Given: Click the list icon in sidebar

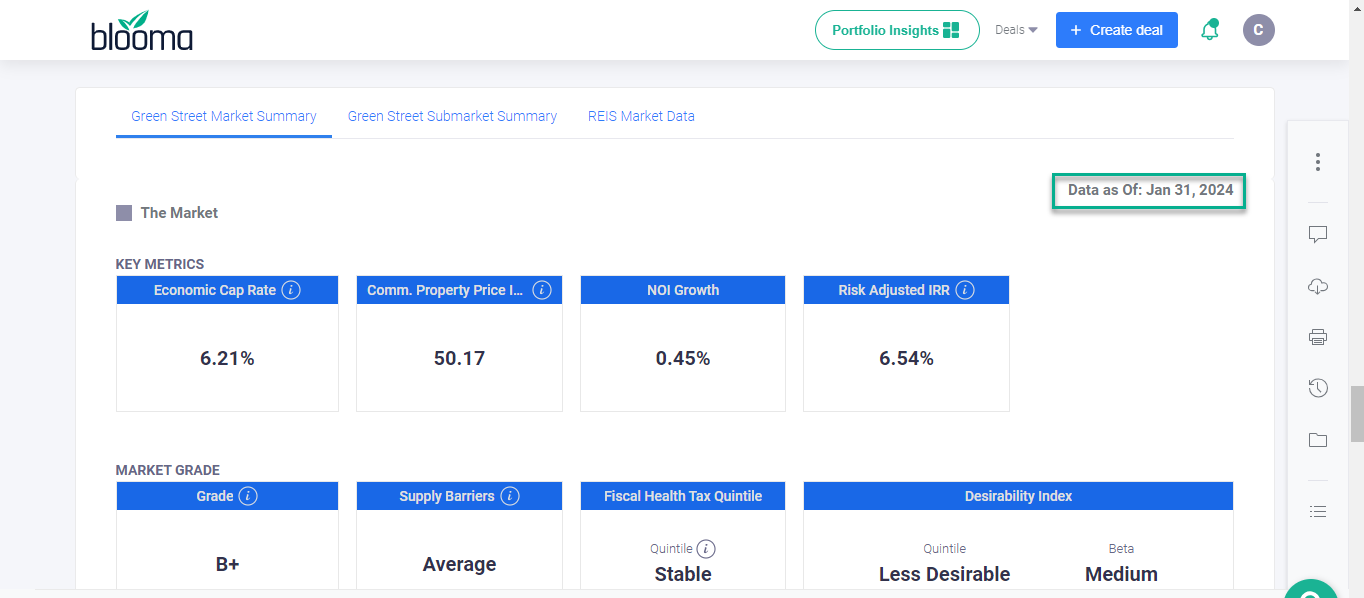Looking at the screenshot, I should (x=1318, y=511).
